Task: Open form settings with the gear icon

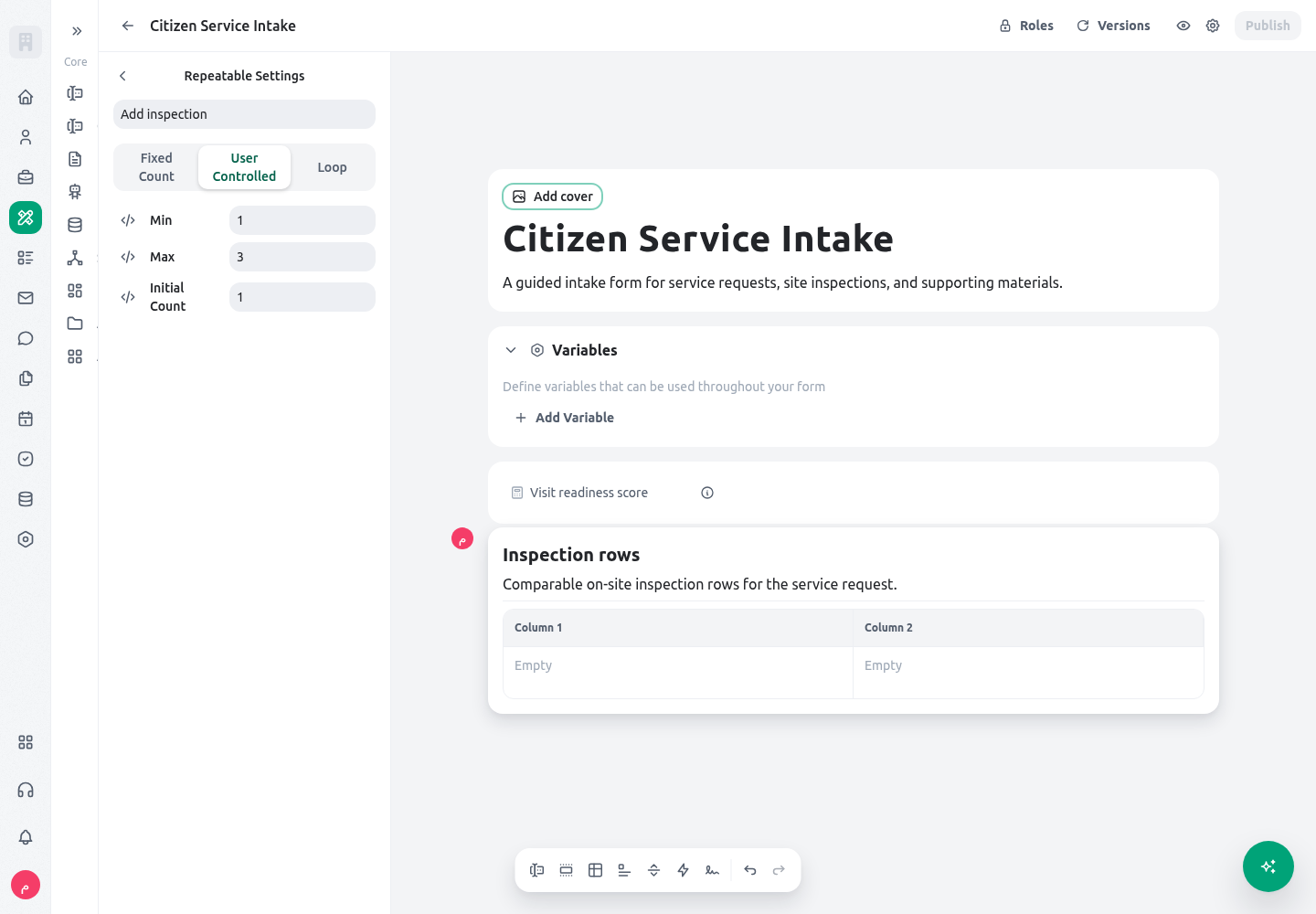Action: coord(1213,26)
